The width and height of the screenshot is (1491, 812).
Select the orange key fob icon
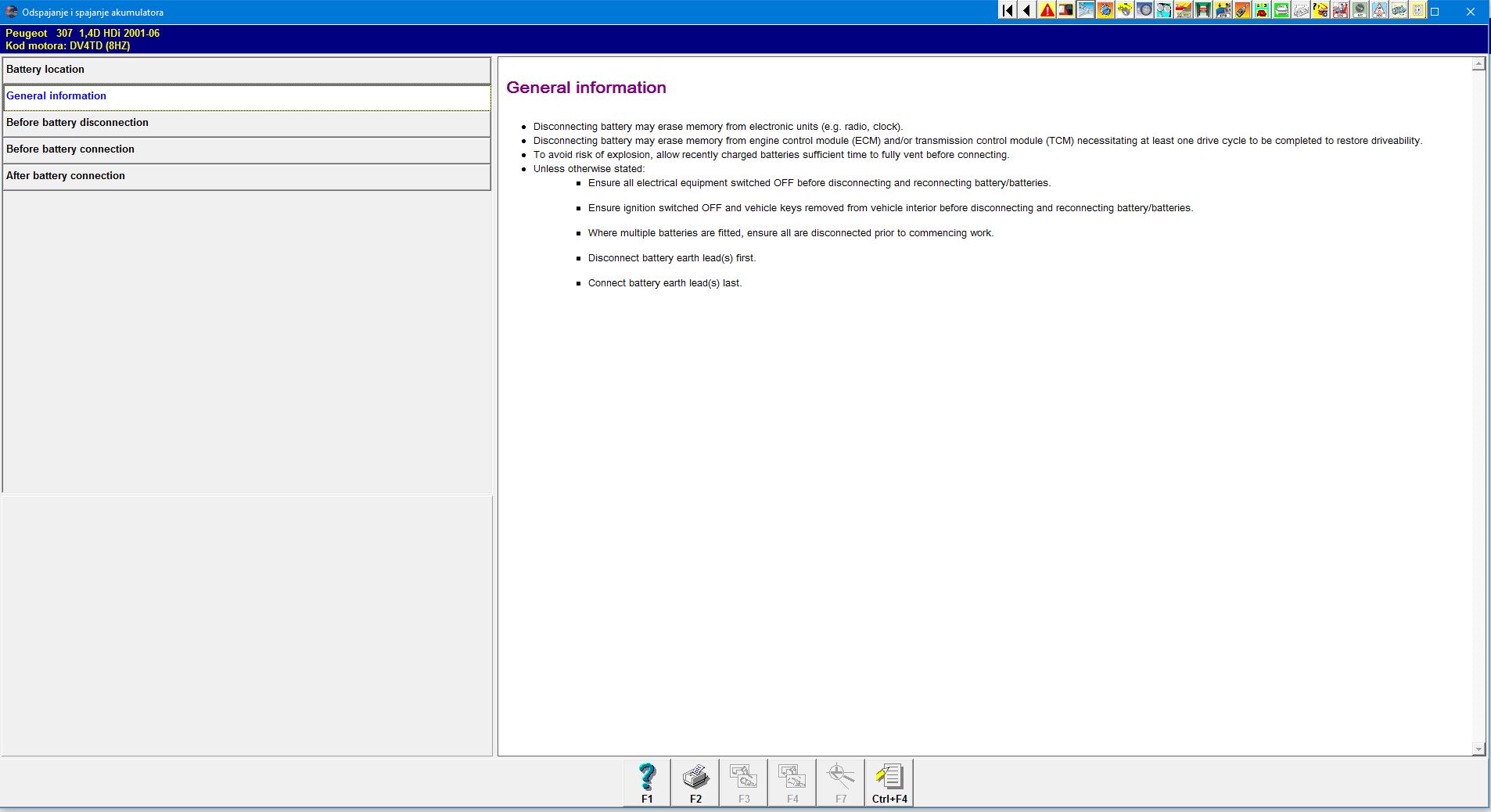(x=1242, y=10)
